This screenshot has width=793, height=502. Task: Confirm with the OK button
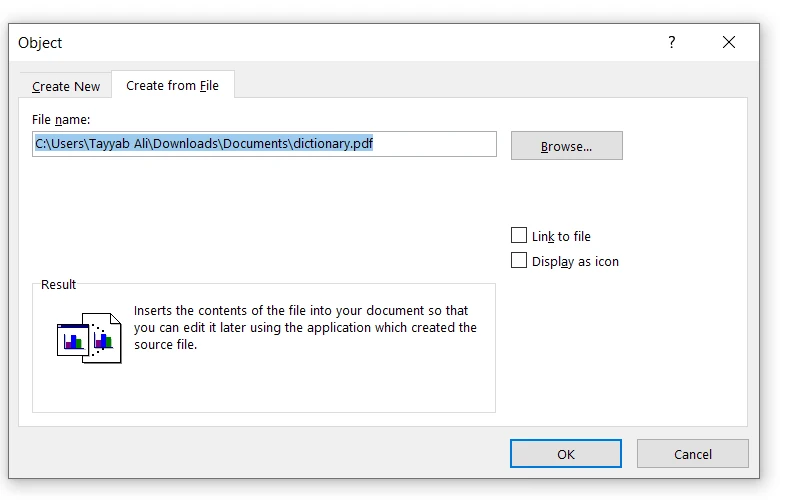click(x=565, y=454)
